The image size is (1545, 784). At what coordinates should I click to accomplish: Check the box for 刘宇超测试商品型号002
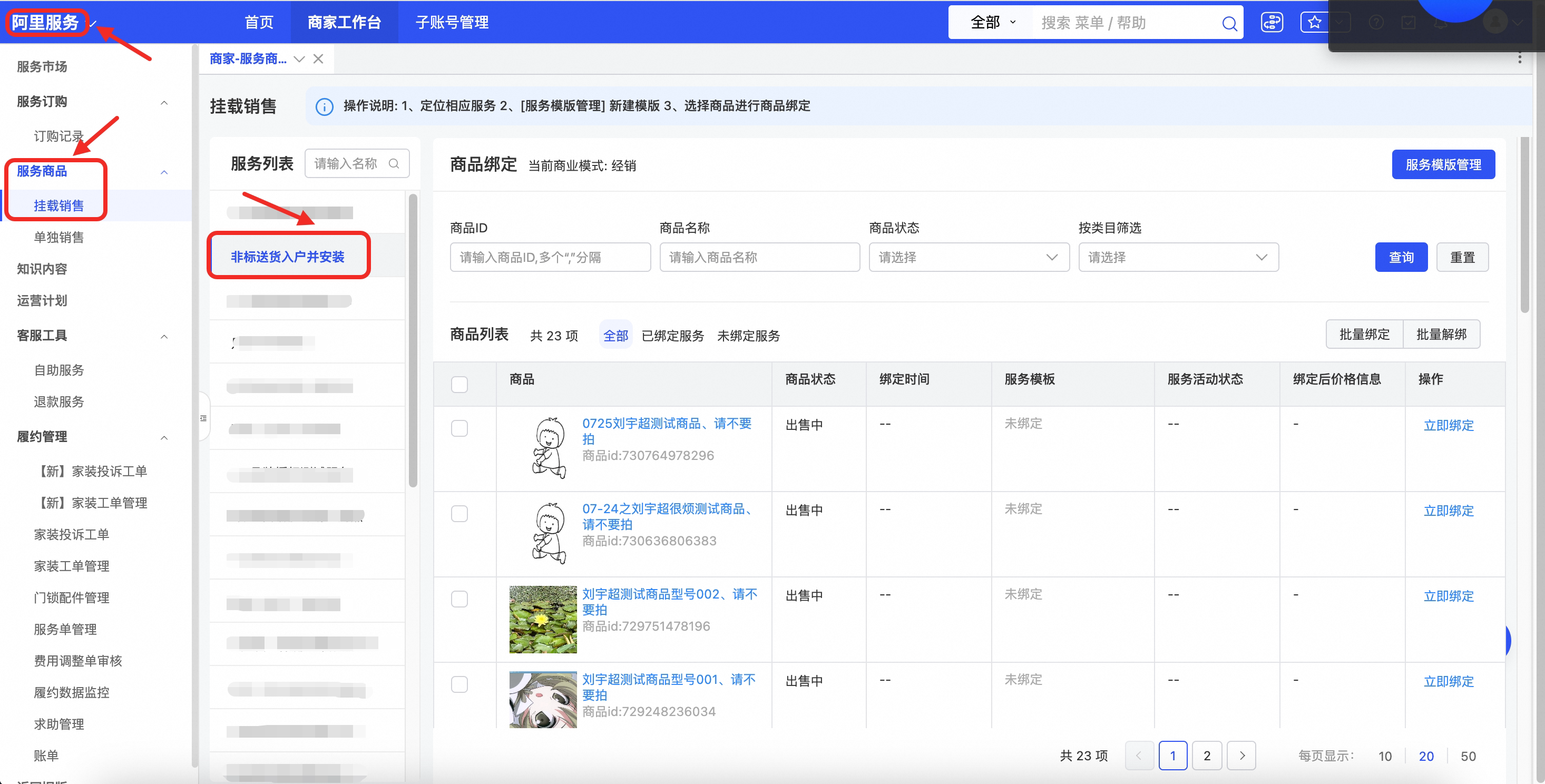(459, 599)
